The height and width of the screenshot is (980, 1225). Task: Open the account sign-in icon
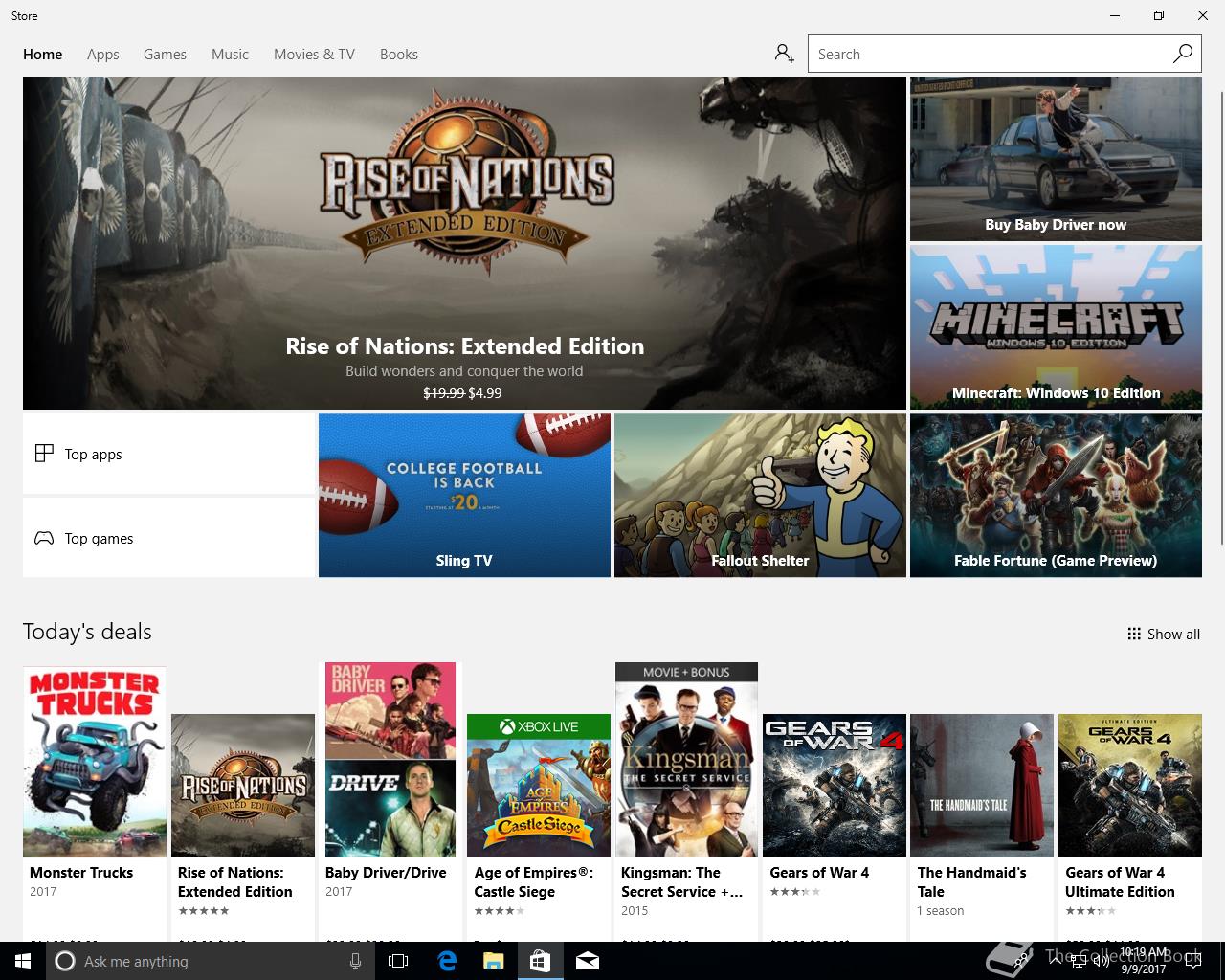[785, 54]
